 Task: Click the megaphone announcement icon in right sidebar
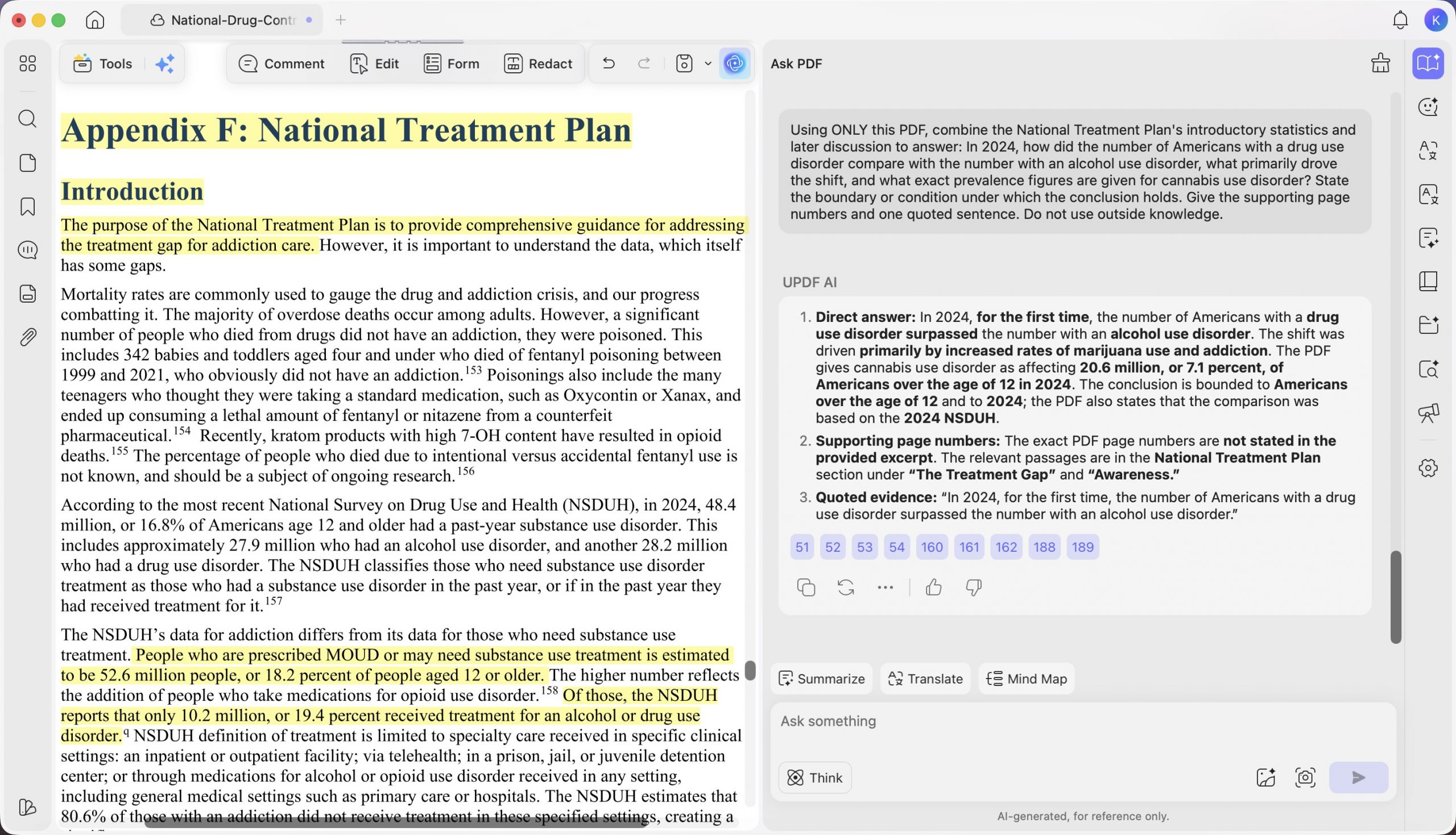coord(1428,412)
